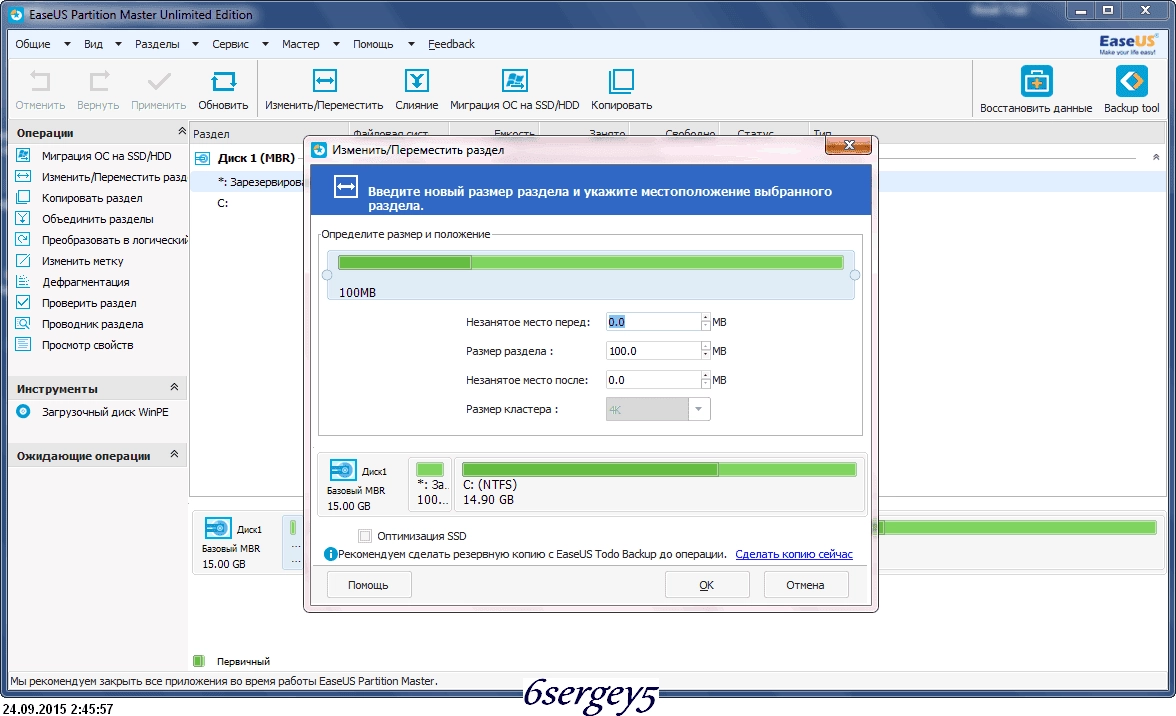Viewport: 1176px width, 716px height.
Task: Expand the Вид menu arrow
Action: pyautogui.click(x=118, y=44)
